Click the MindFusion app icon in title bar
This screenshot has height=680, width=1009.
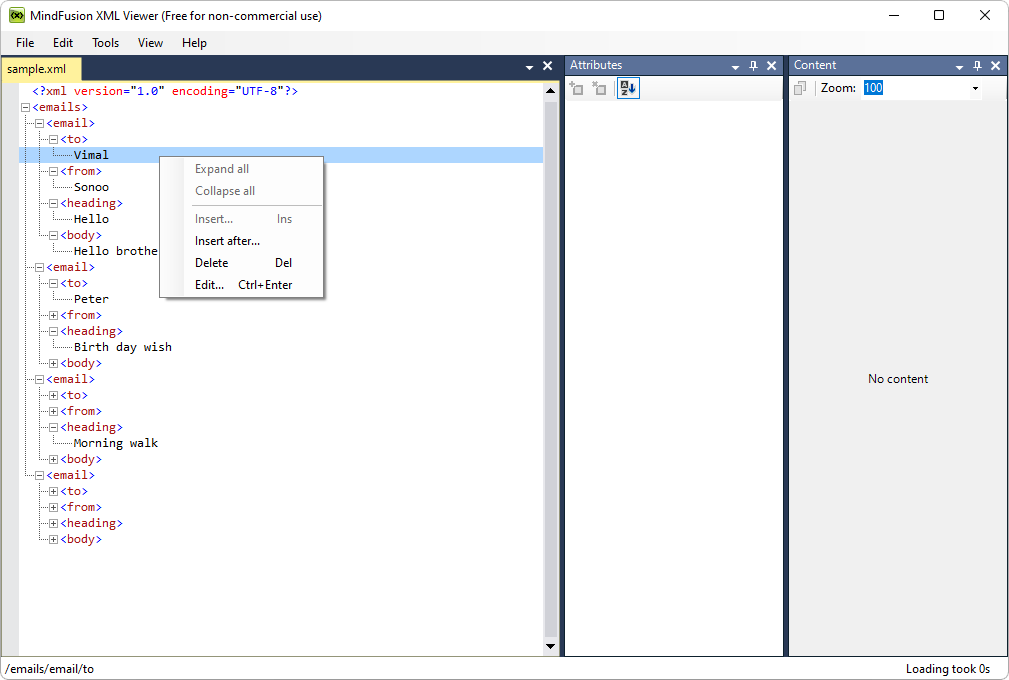click(x=16, y=15)
